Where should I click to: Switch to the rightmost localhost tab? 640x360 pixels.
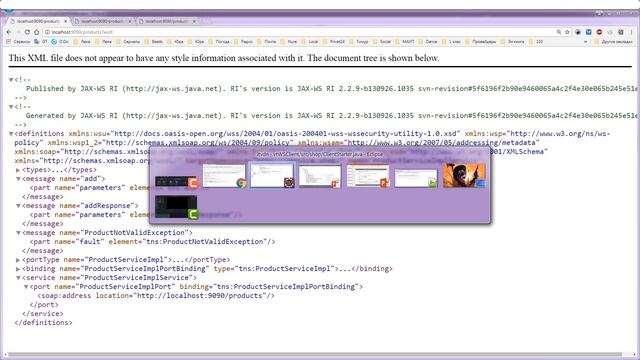pos(168,21)
